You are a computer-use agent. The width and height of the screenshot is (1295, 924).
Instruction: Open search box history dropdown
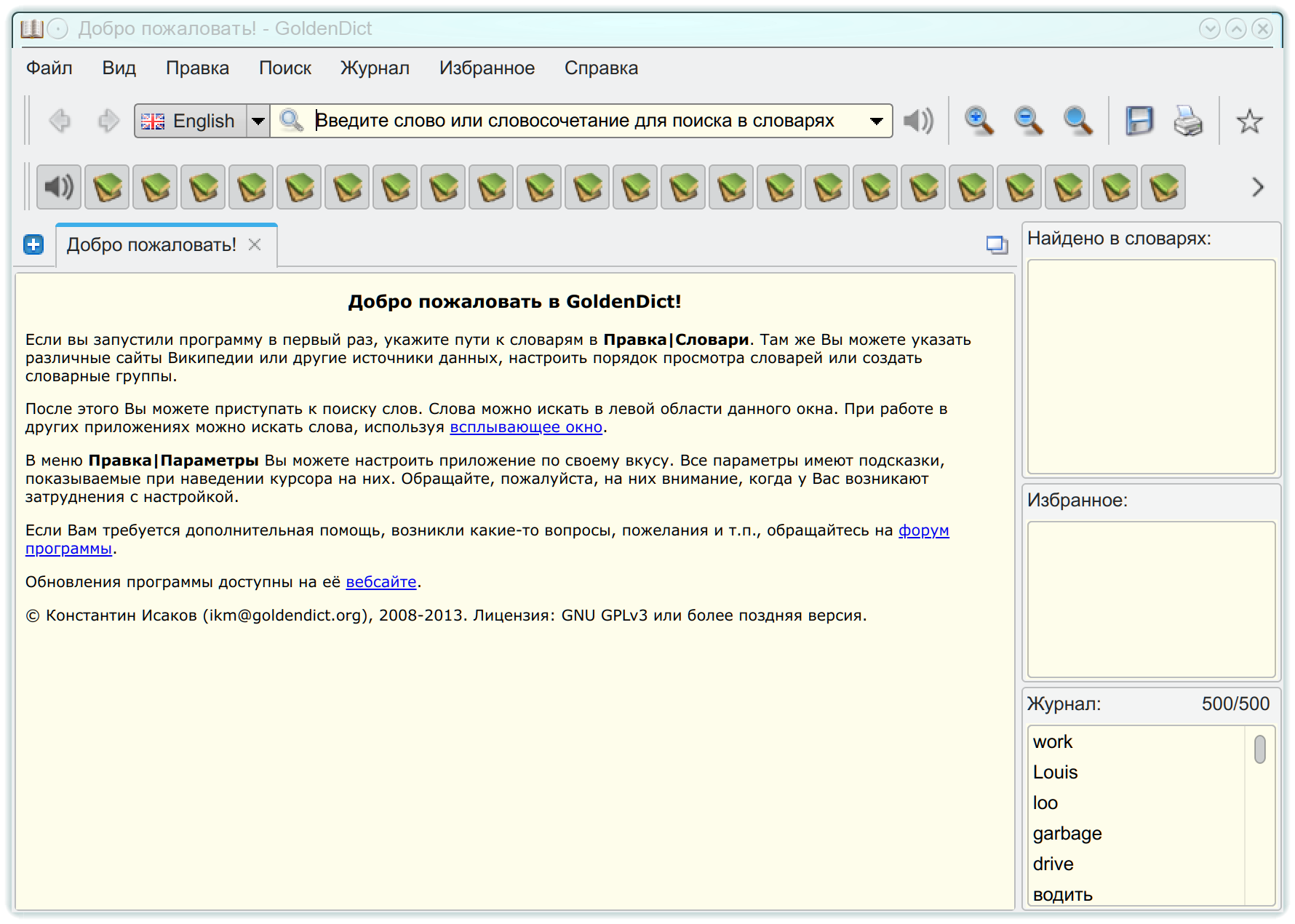877,121
